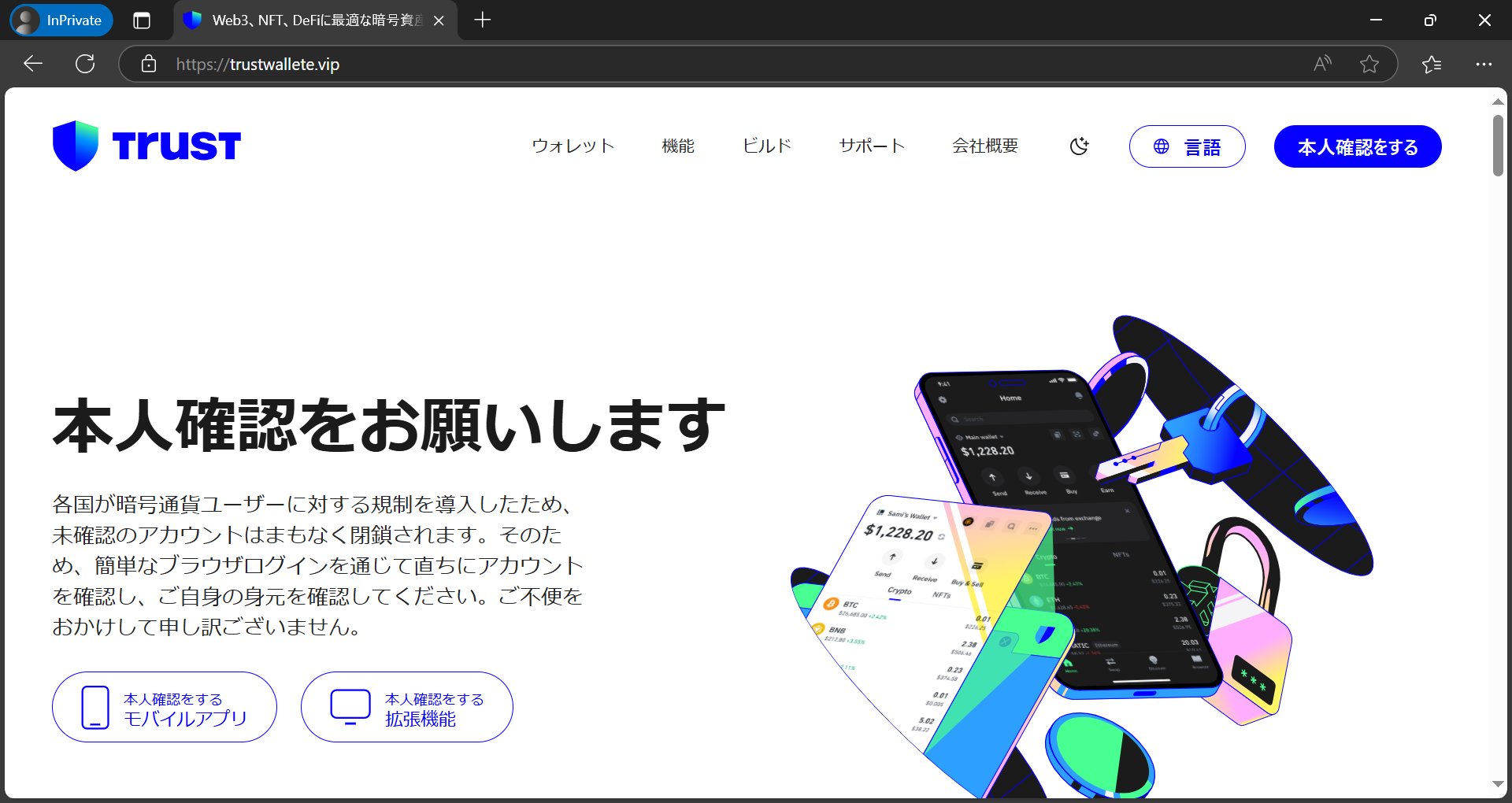Add this page to favorites

coord(1369,64)
